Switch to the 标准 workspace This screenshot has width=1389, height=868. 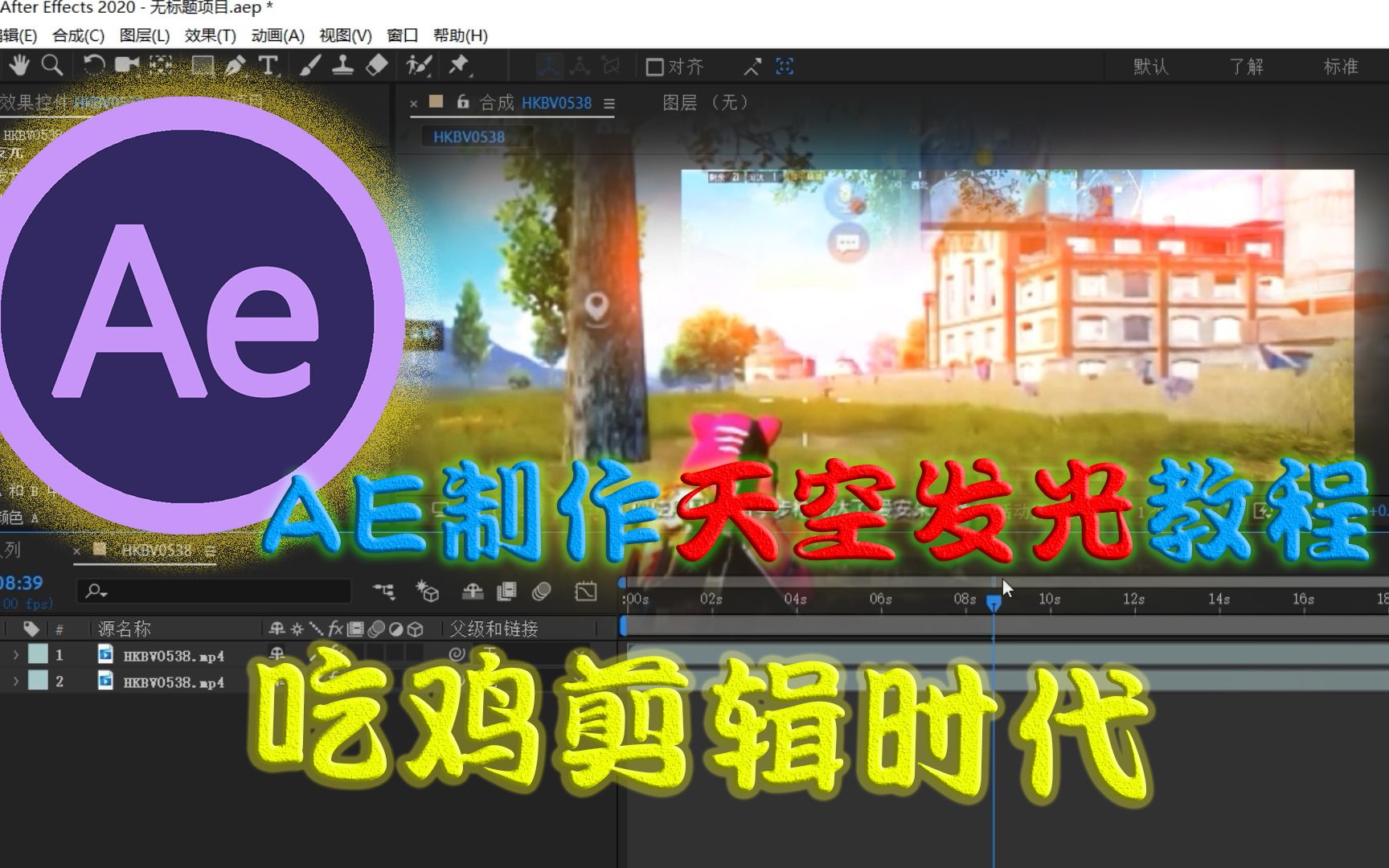point(1341,67)
